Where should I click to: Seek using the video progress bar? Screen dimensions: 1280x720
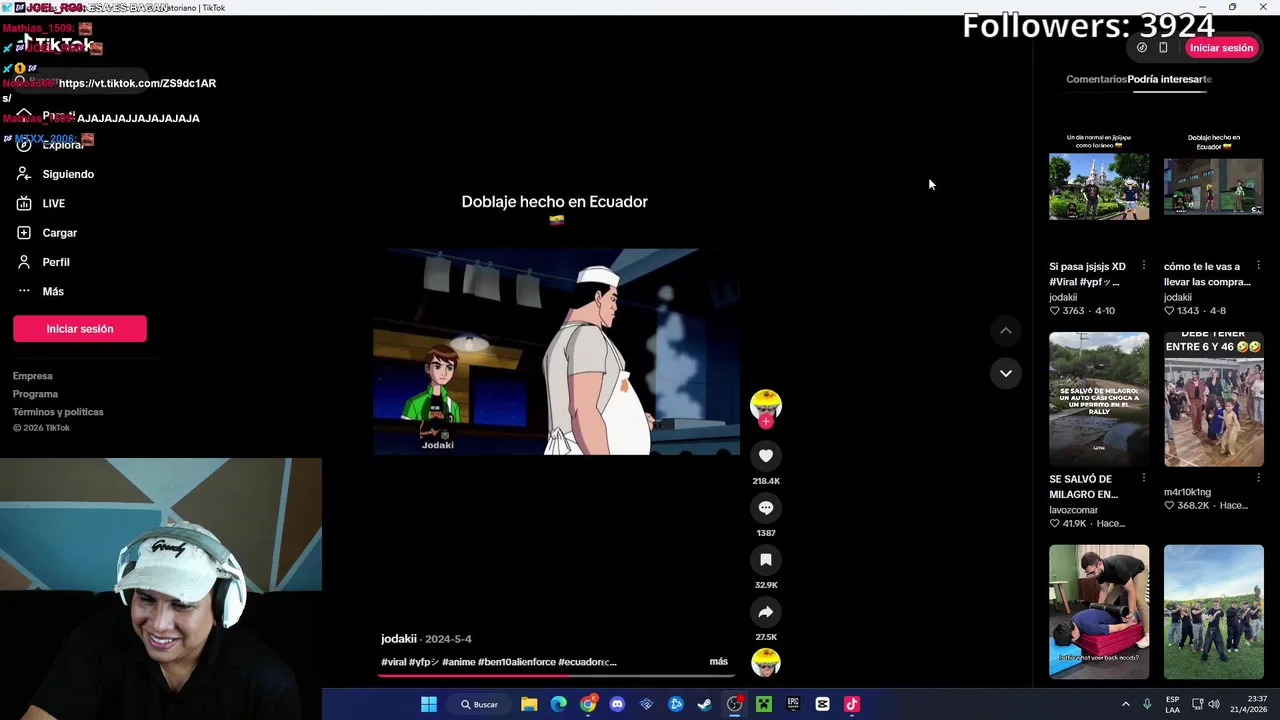click(x=556, y=676)
